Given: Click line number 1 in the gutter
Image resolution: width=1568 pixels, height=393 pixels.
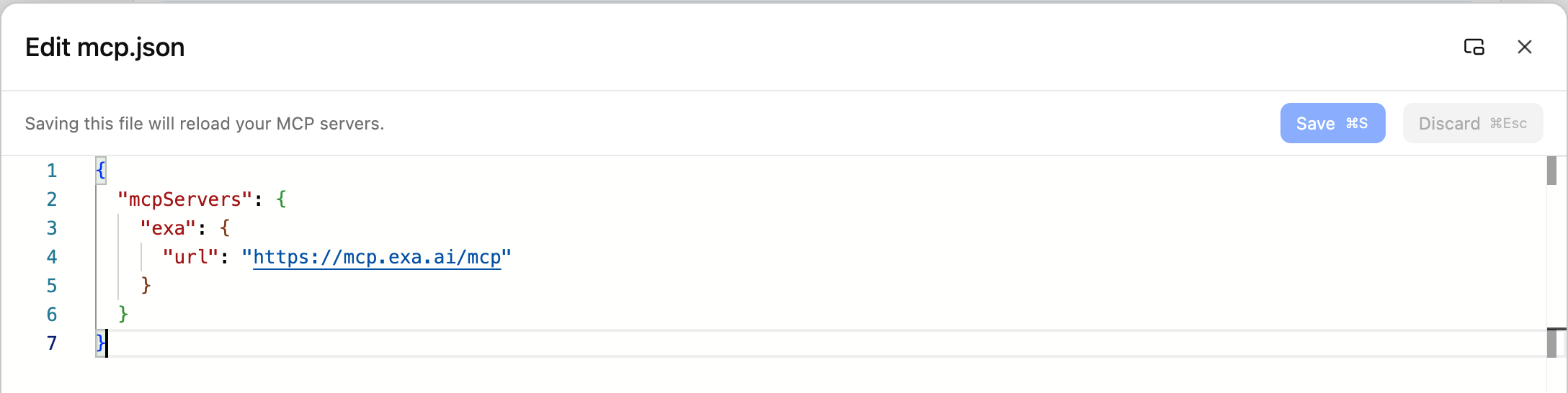Looking at the screenshot, I should [52, 171].
